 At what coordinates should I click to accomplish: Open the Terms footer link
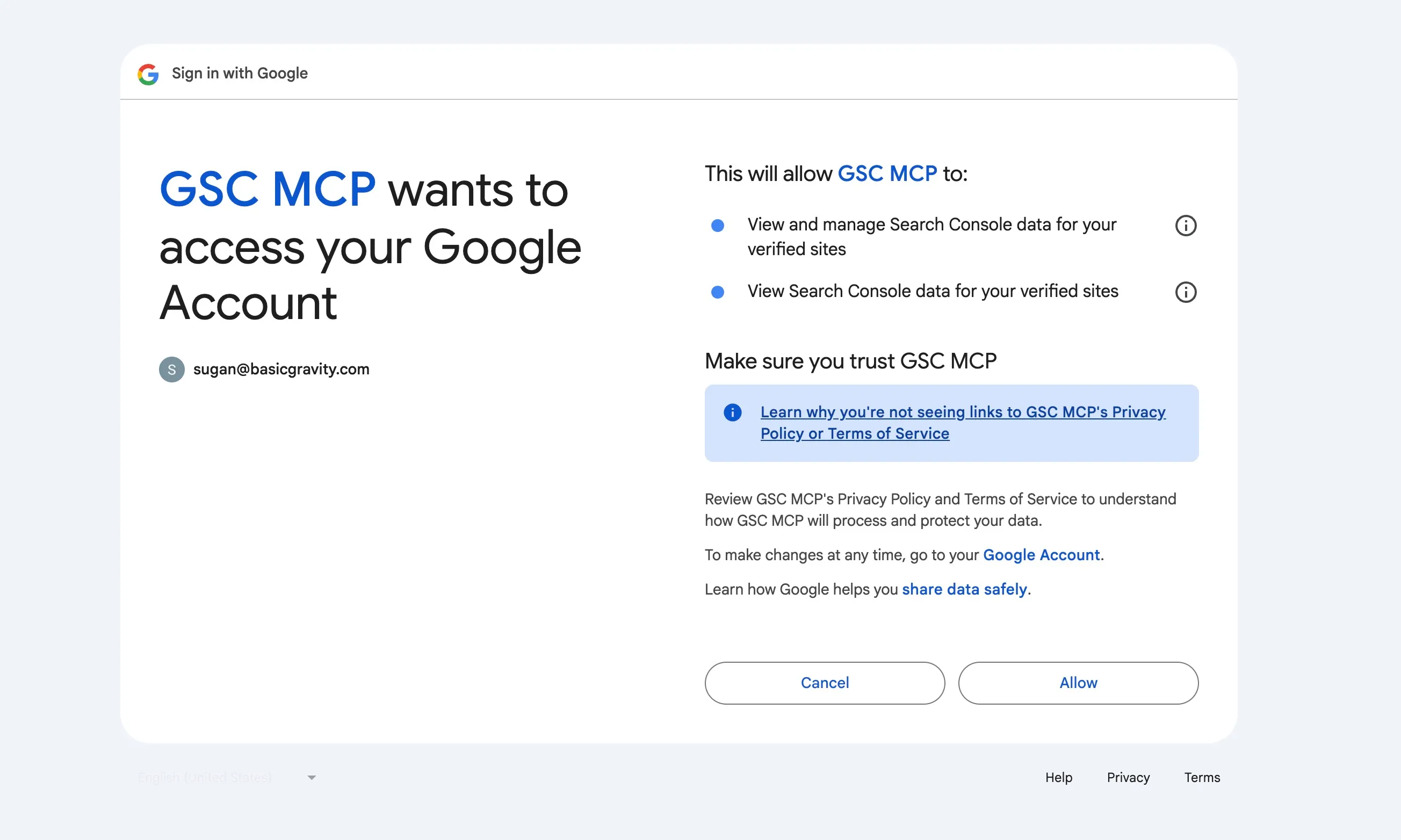click(x=1201, y=778)
